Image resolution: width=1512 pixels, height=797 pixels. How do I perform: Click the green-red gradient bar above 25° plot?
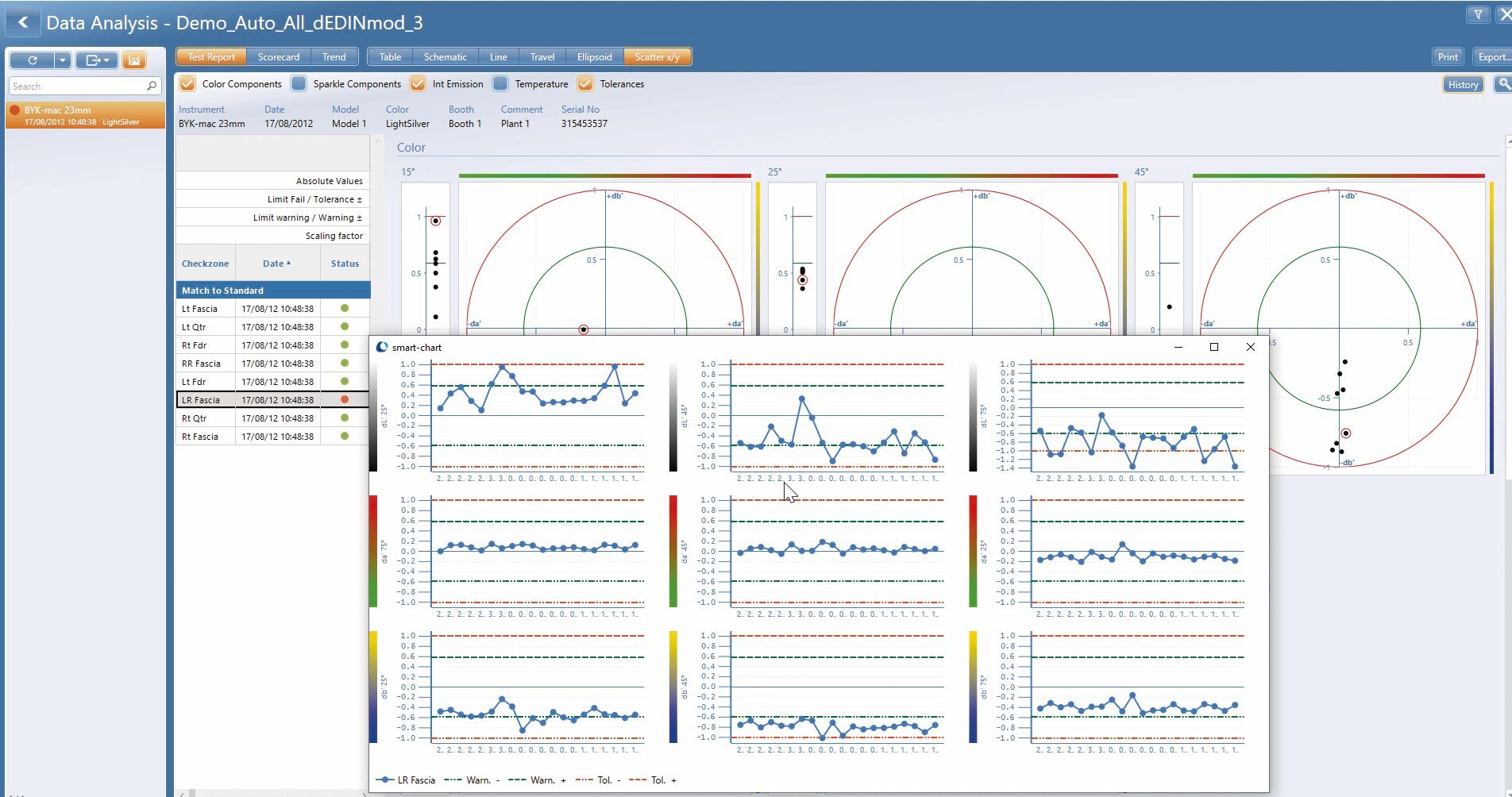tap(971, 175)
